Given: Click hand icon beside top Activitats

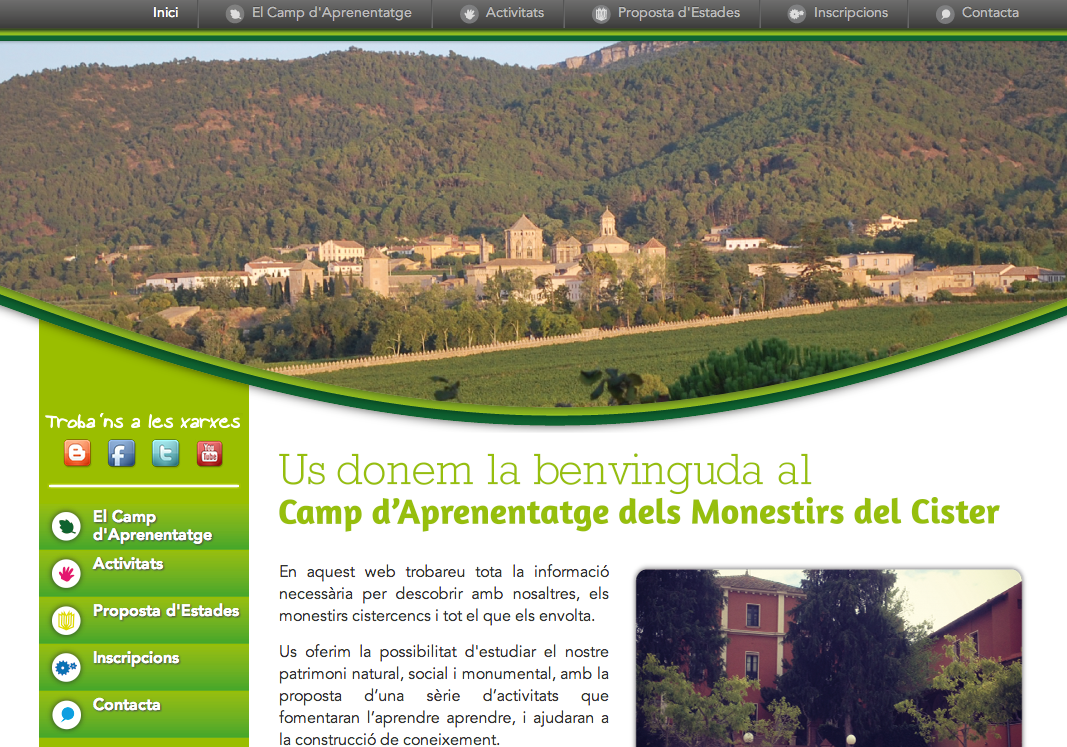Looking at the screenshot, I should pyautogui.click(x=469, y=14).
